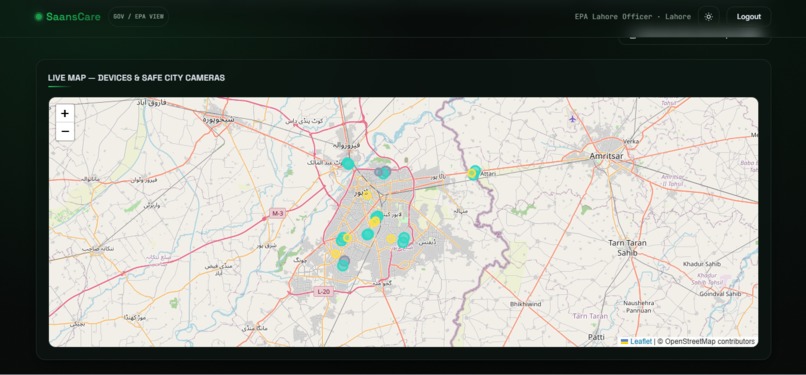Select the teal device marker near Attari
806x375 pixels.
(x=474, y=173)
